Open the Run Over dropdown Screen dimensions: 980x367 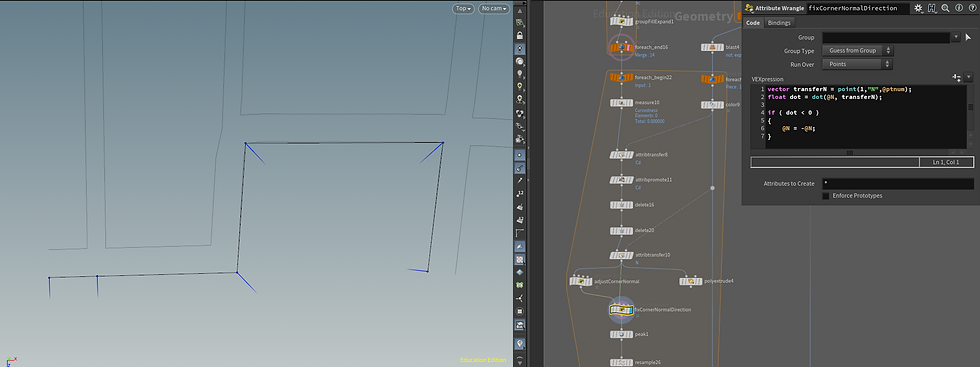tap(858, 64)
